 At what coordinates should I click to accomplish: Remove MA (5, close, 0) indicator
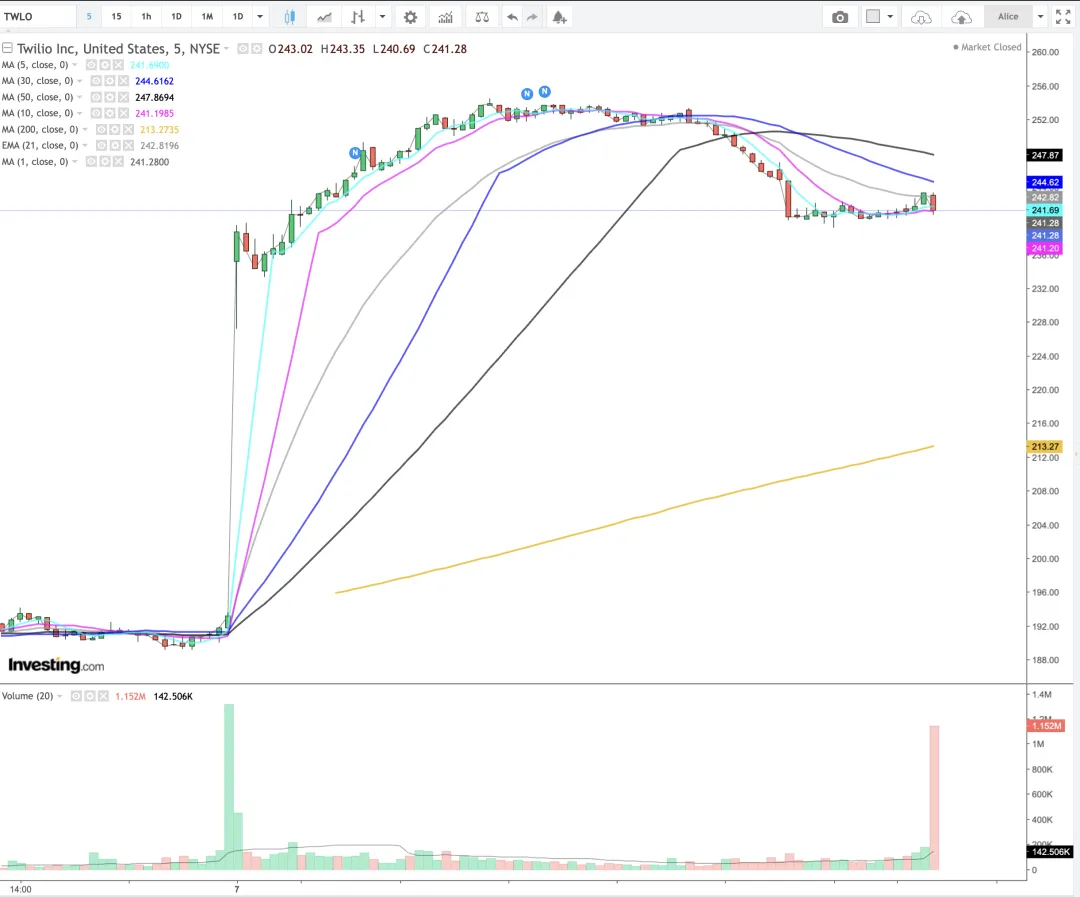tap(118, 65)
